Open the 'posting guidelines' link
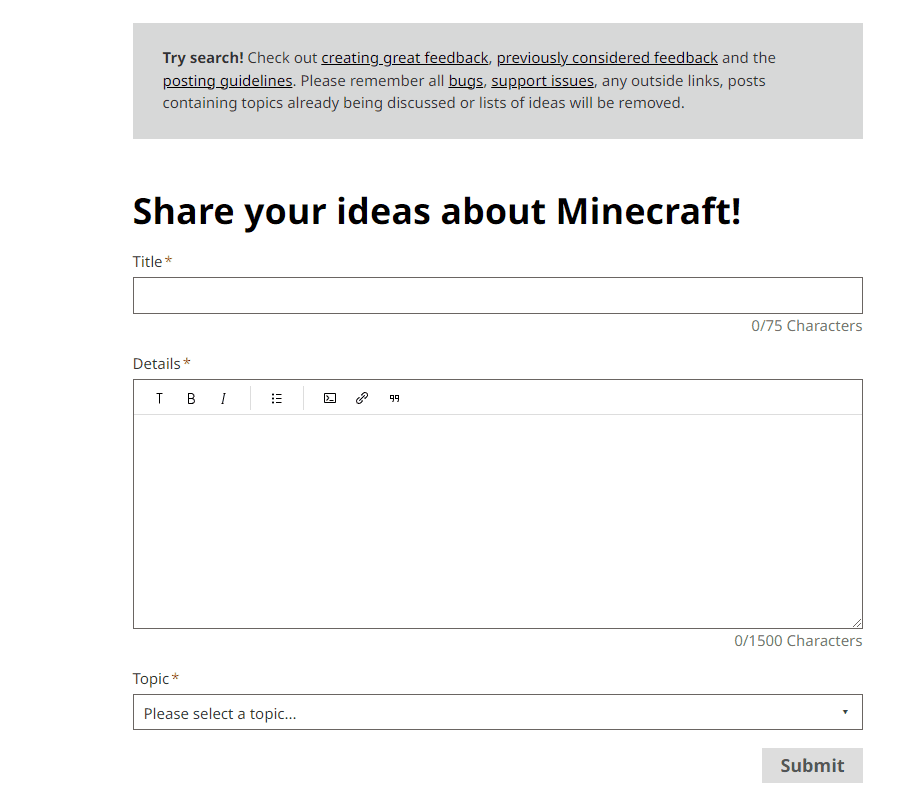Viewport: 922px width, 791px height. (x=228, y=81)
